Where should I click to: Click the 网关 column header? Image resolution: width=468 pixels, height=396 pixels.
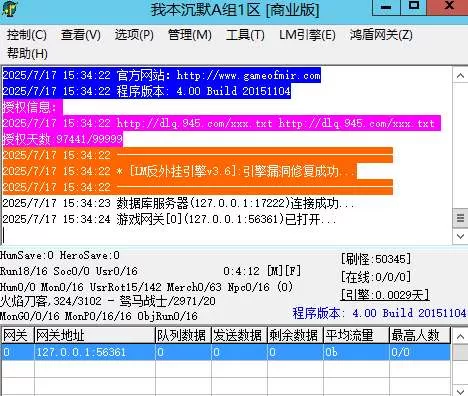click(17, 335)
